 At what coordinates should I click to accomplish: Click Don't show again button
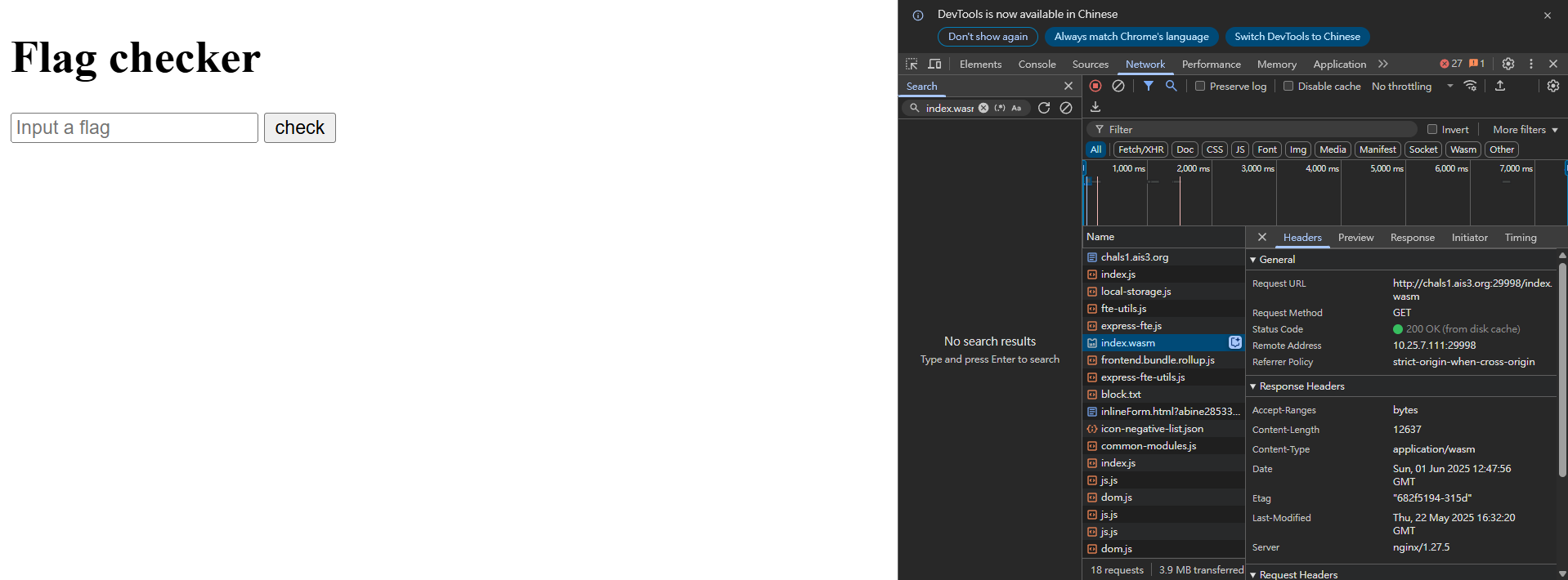pyautogui.click(x=988, y=37)
